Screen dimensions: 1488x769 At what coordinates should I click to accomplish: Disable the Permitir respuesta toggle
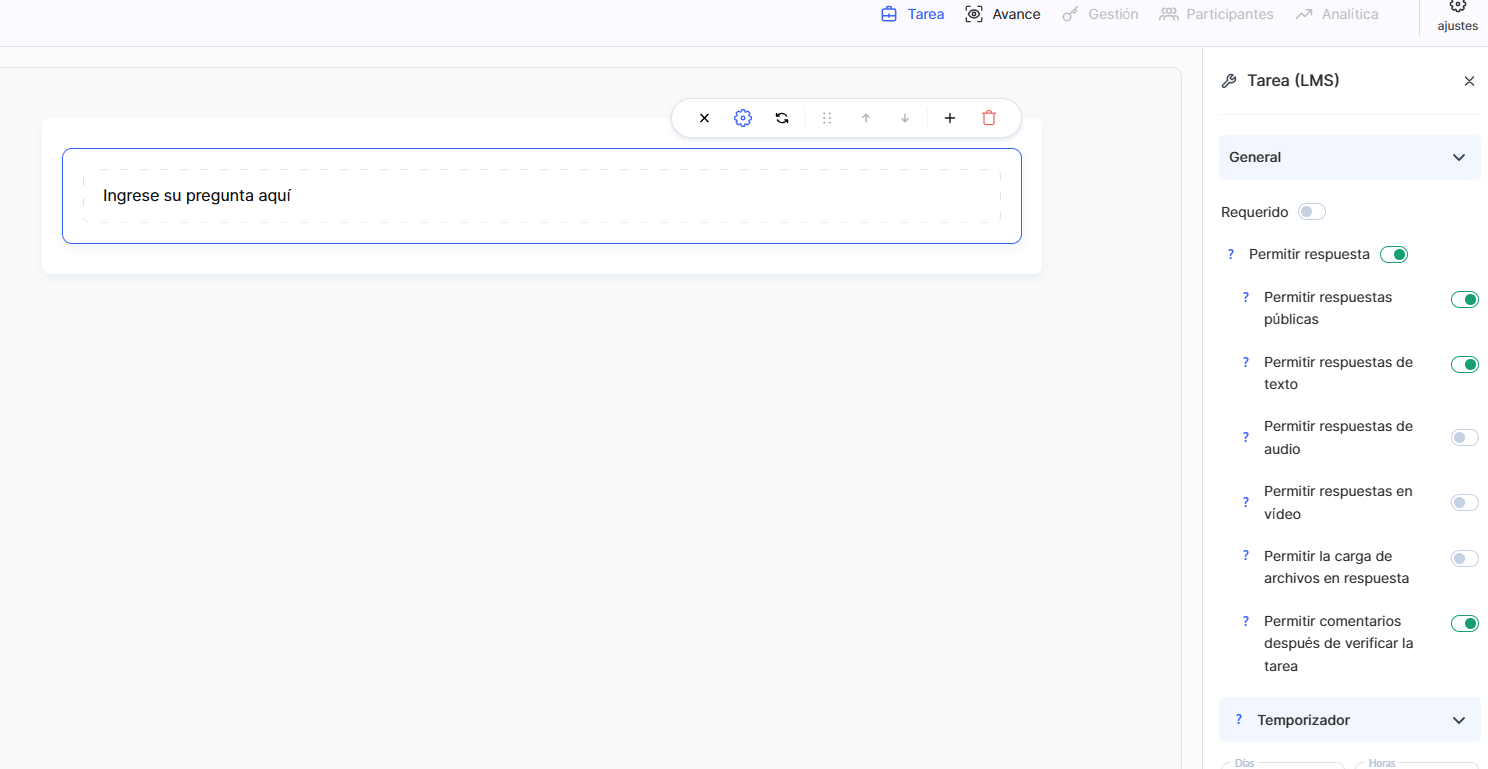point(1393,255)
